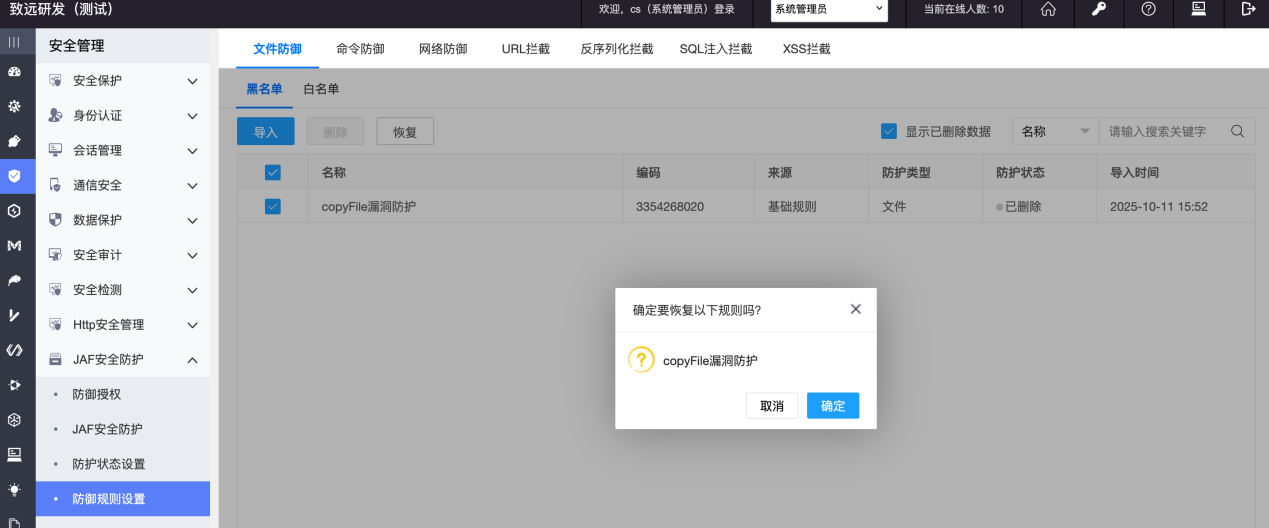Image resolution: width=1269 pixels, height=528 pixels.
Task: Click the active shield icon in left rail
Action: pos(14,176)
